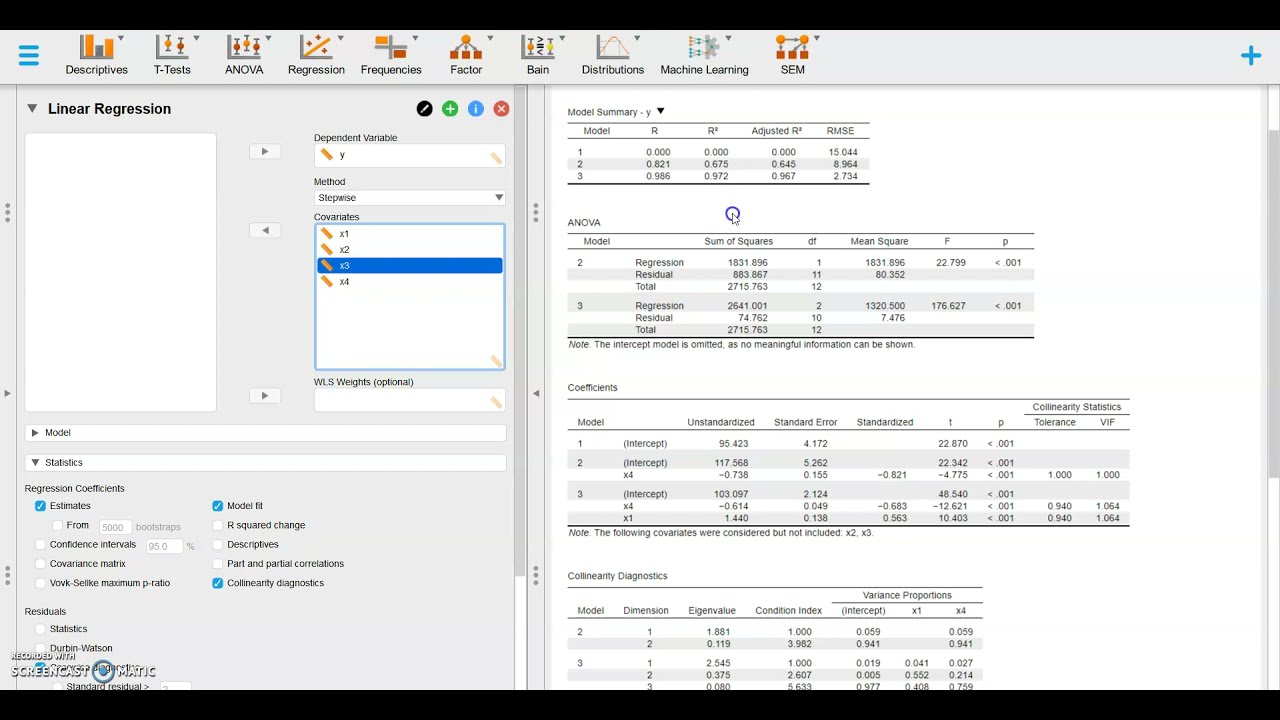This screenshot has width=1280, height=720.
Task: Open the Model Summary - y dropdown arrow
Action: (x=660, y=112)
